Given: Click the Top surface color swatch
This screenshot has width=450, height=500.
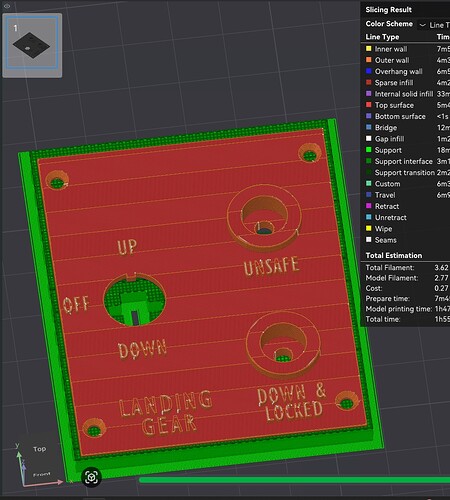Looking at the screenshot, I should pos(368,105).
